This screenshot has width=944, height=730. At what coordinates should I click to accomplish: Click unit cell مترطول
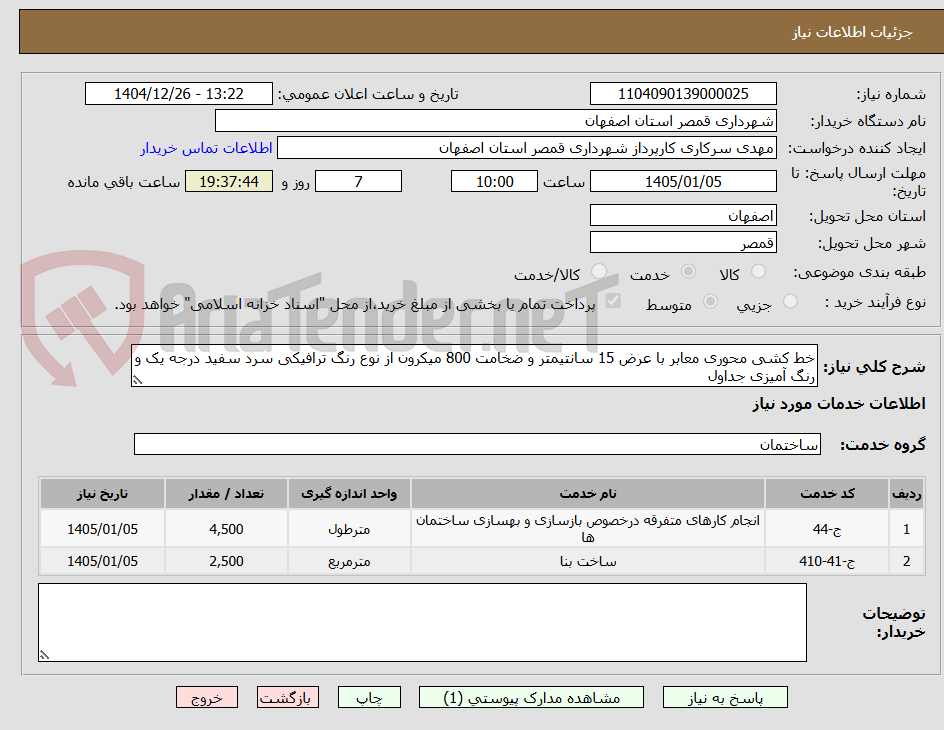click(x=349, y=529)
